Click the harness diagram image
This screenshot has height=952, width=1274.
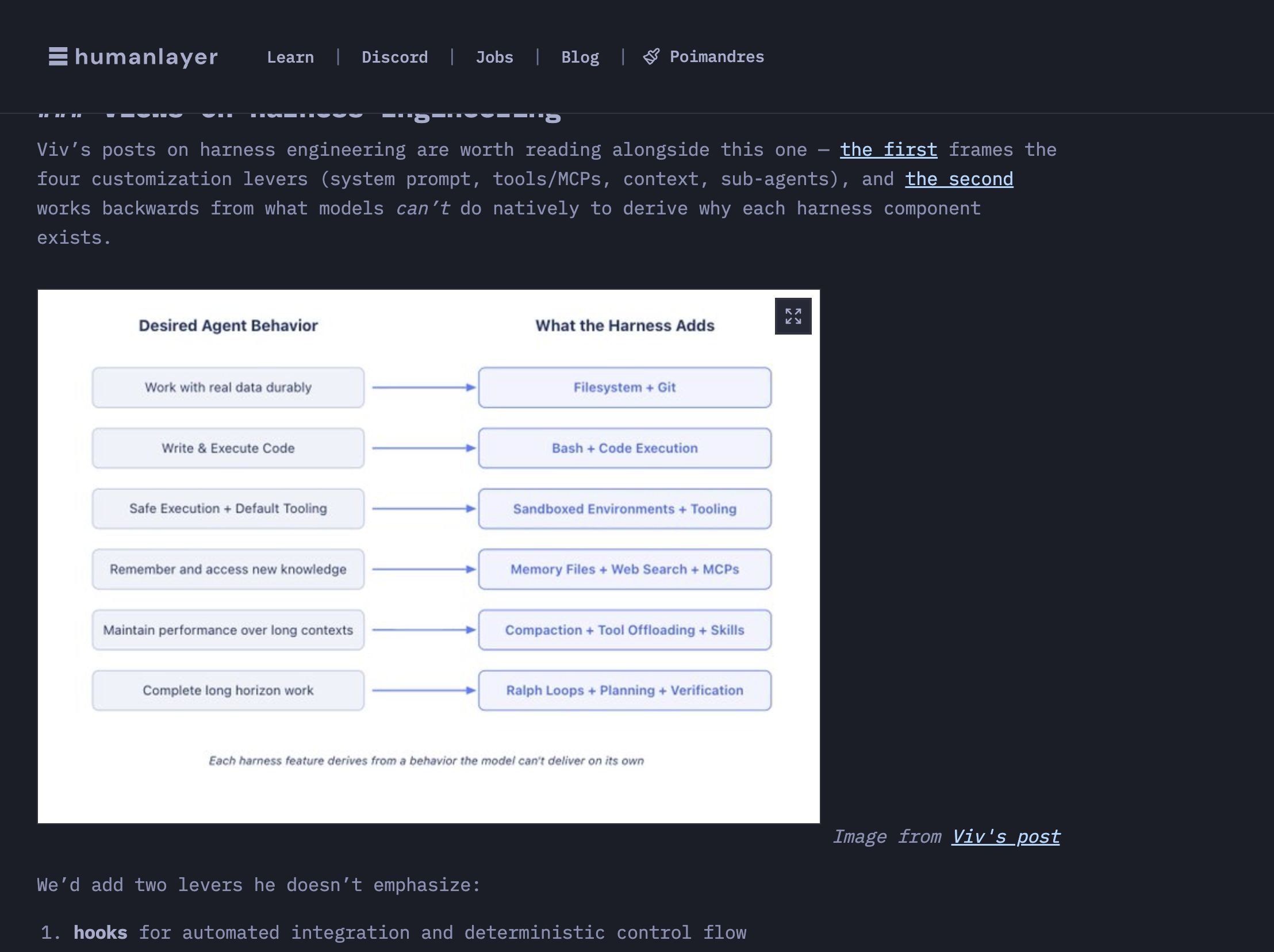(428, 556)
